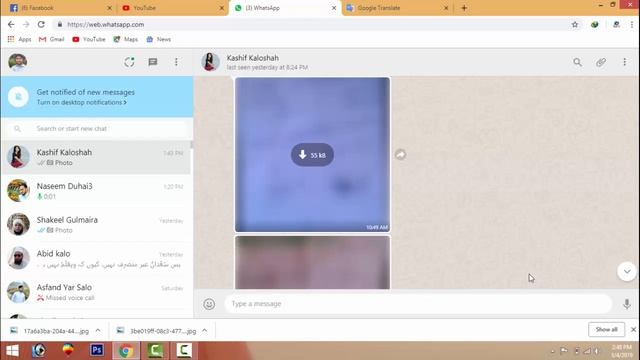Open the emoji picker
Image resolution: width=640 pixels, height=360 pixels.
[209, 304]
